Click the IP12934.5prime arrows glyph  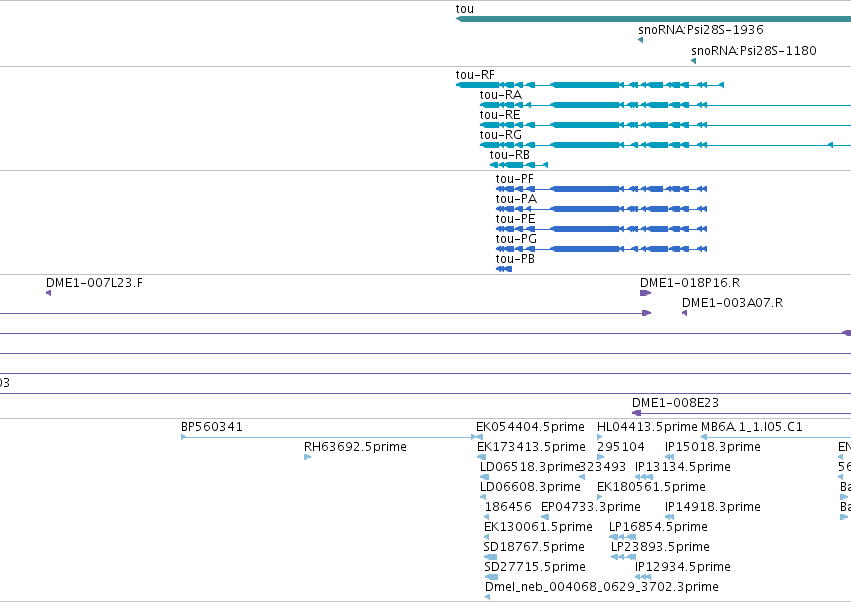643,577
